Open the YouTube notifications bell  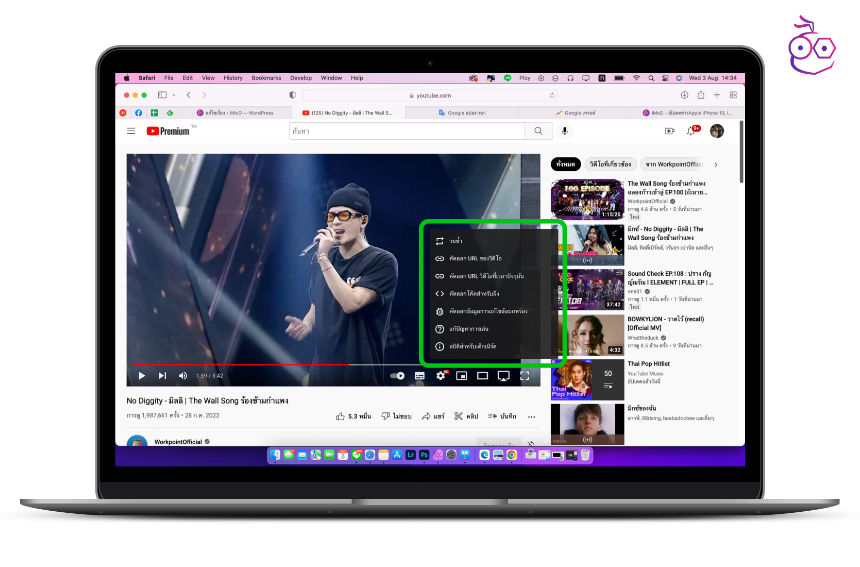pyautogui.click(x=692, y=131)
